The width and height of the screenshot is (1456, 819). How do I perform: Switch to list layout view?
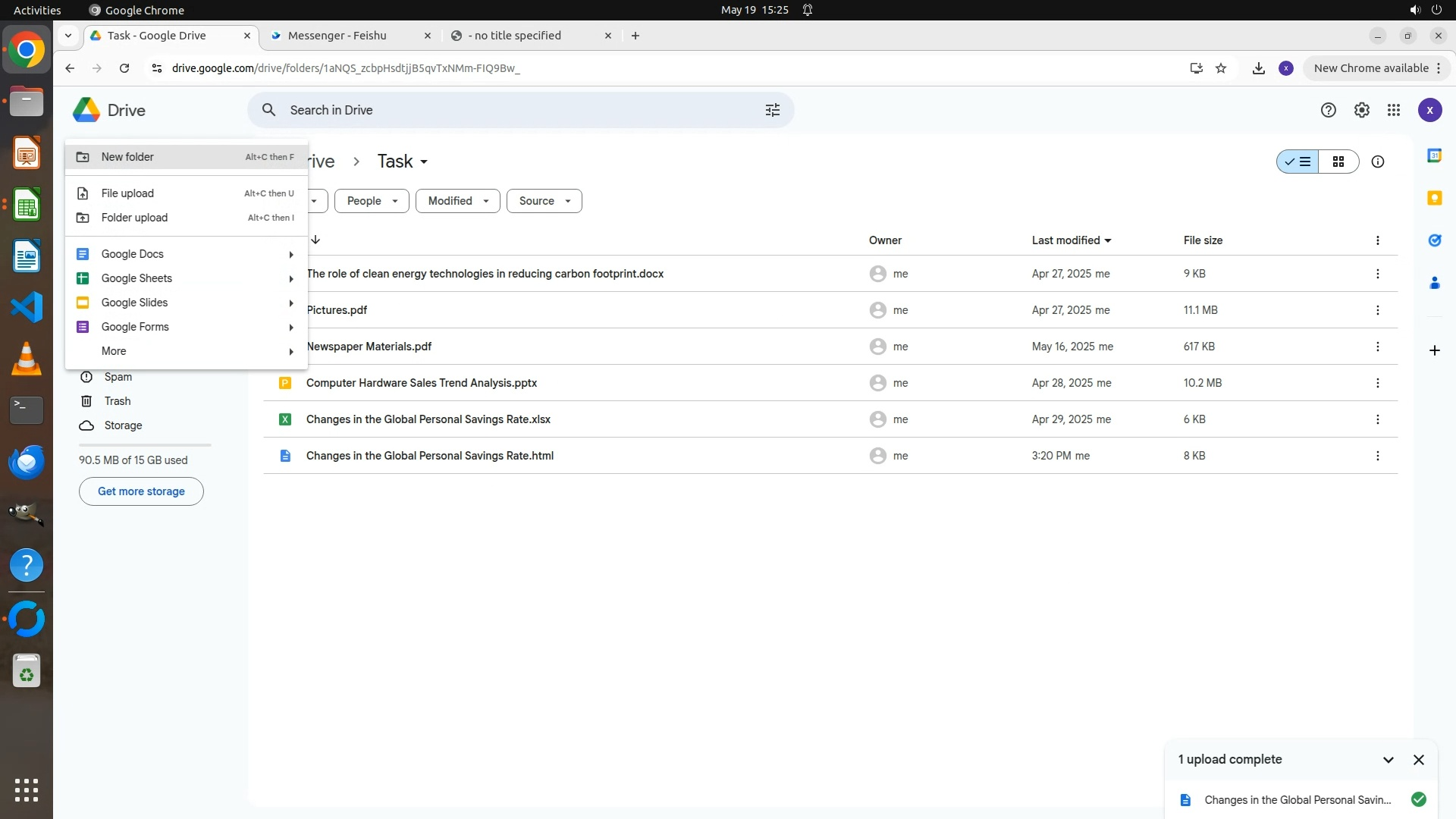tap(1298, 162)
